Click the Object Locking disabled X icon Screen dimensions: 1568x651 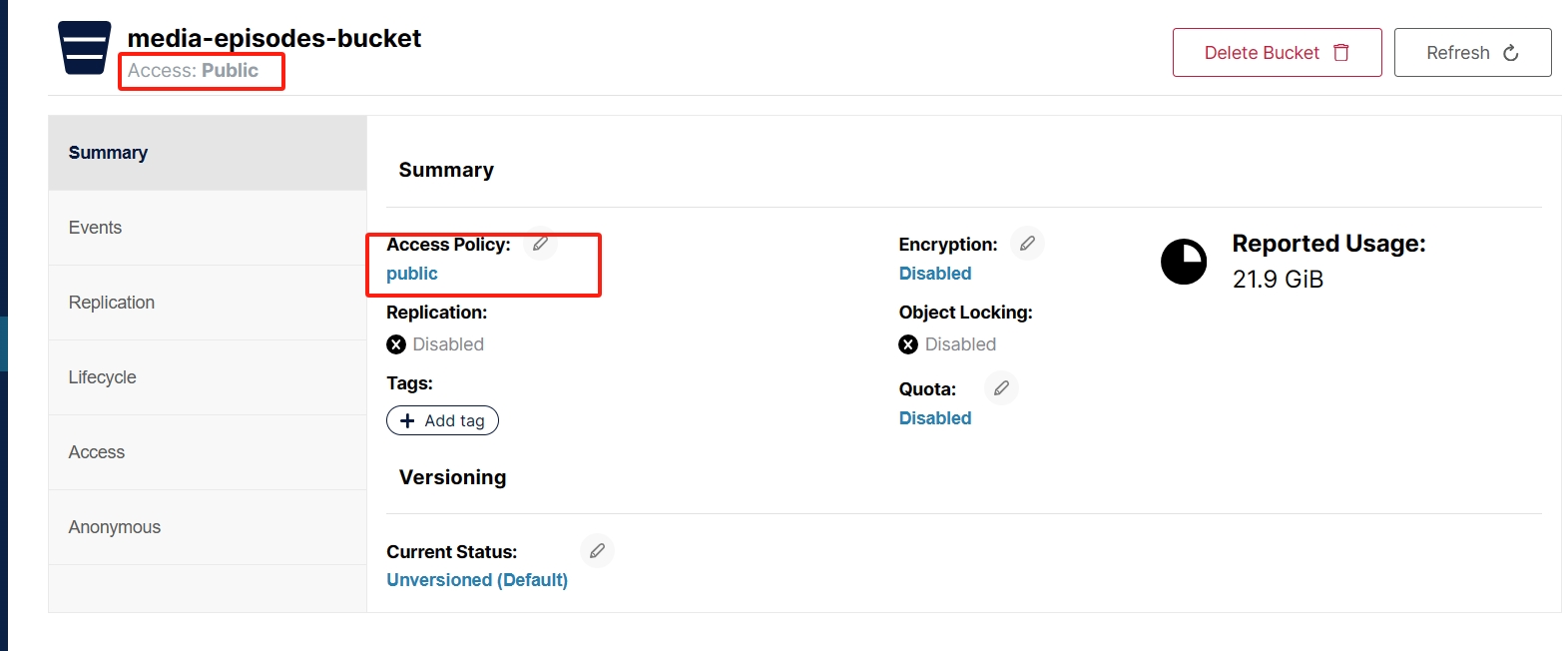(908, 344)
